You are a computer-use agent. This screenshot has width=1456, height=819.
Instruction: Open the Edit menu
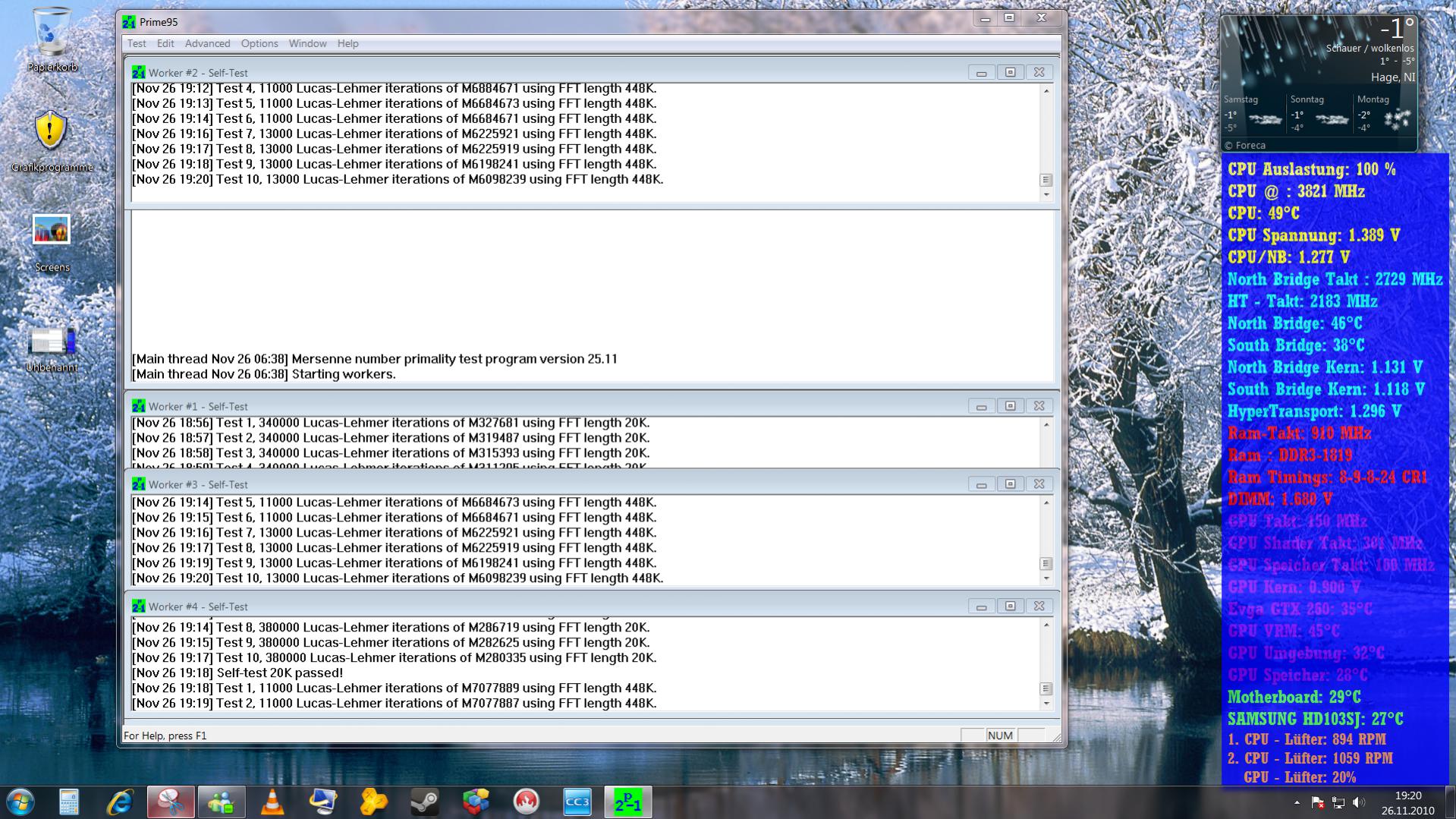(165, 43)
